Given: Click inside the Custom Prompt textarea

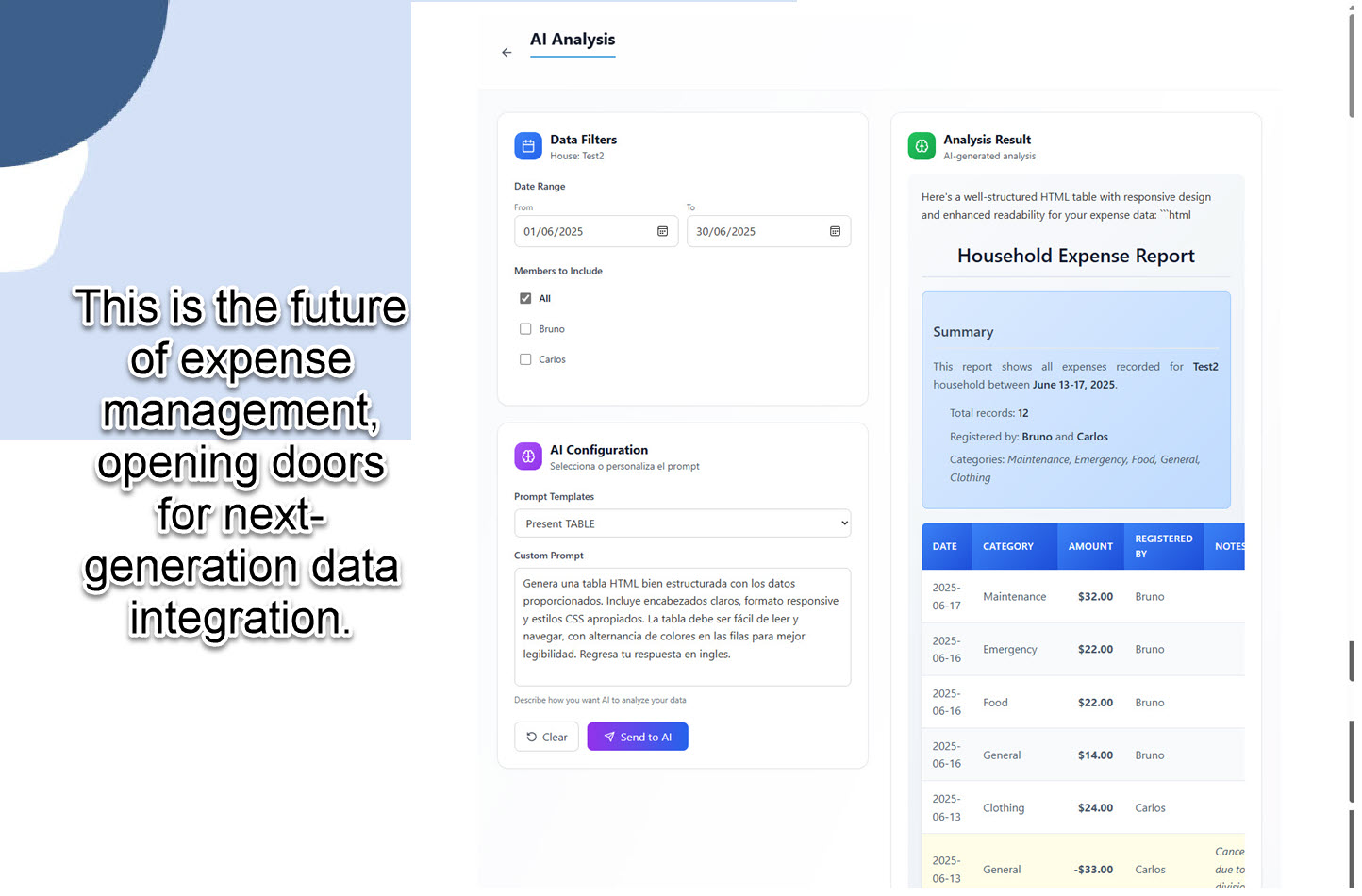Looking at the screenshot, I should [682, 626].
